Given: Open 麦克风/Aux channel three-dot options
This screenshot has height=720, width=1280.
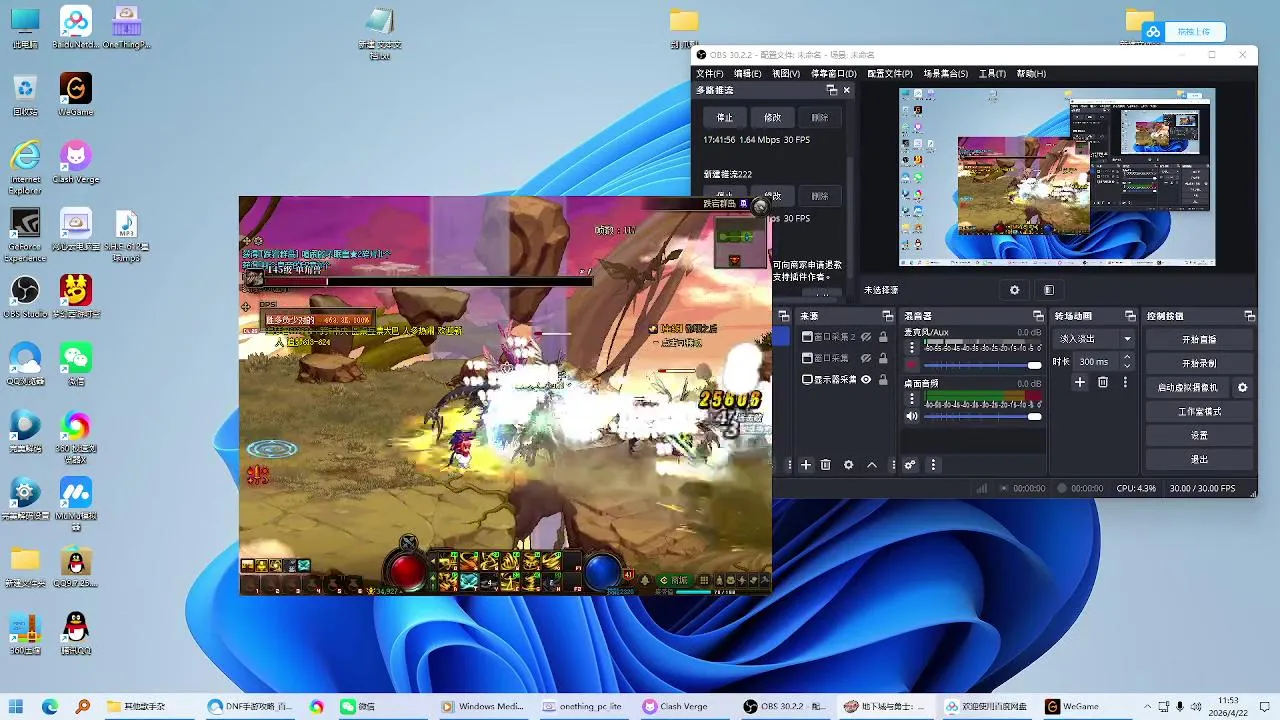Looking at the screenshot, I should pyautogui.click(x=911, y=348).
